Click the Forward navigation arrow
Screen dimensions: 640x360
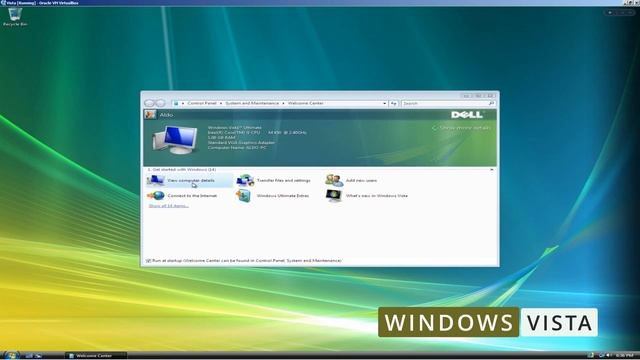[x=160, y=104]
